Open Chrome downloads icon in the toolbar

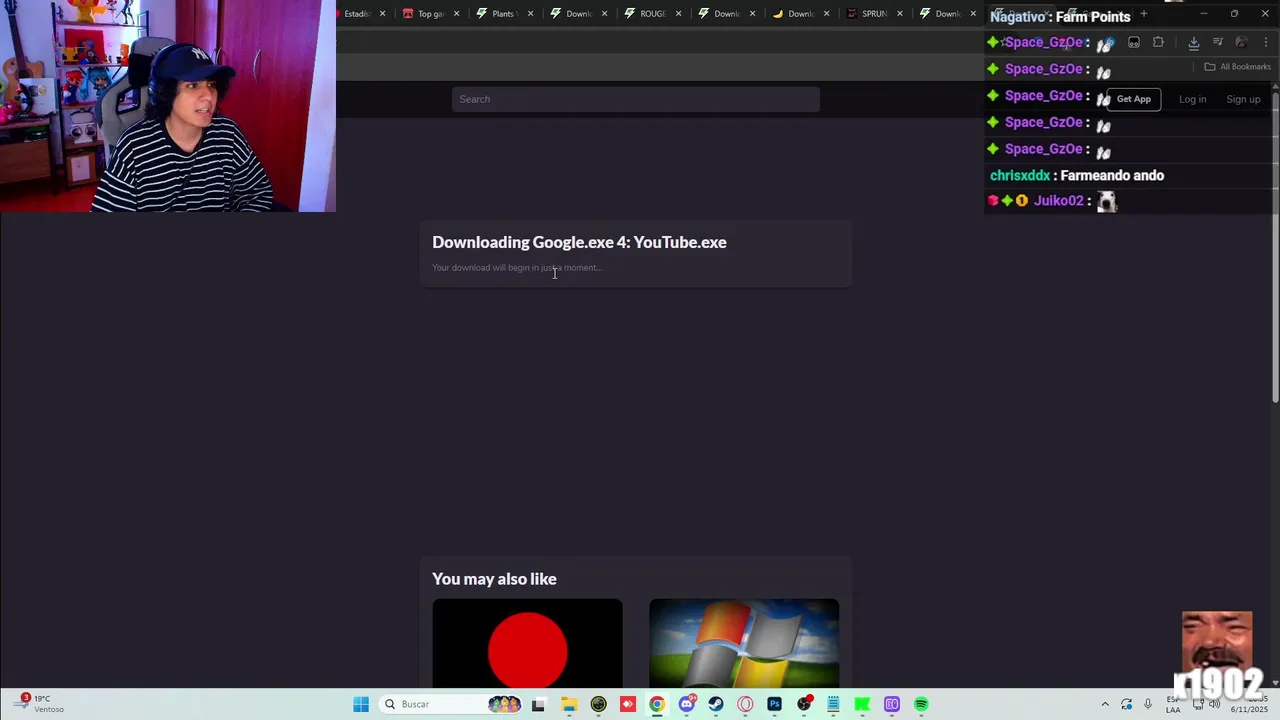tap(1193, 42)
